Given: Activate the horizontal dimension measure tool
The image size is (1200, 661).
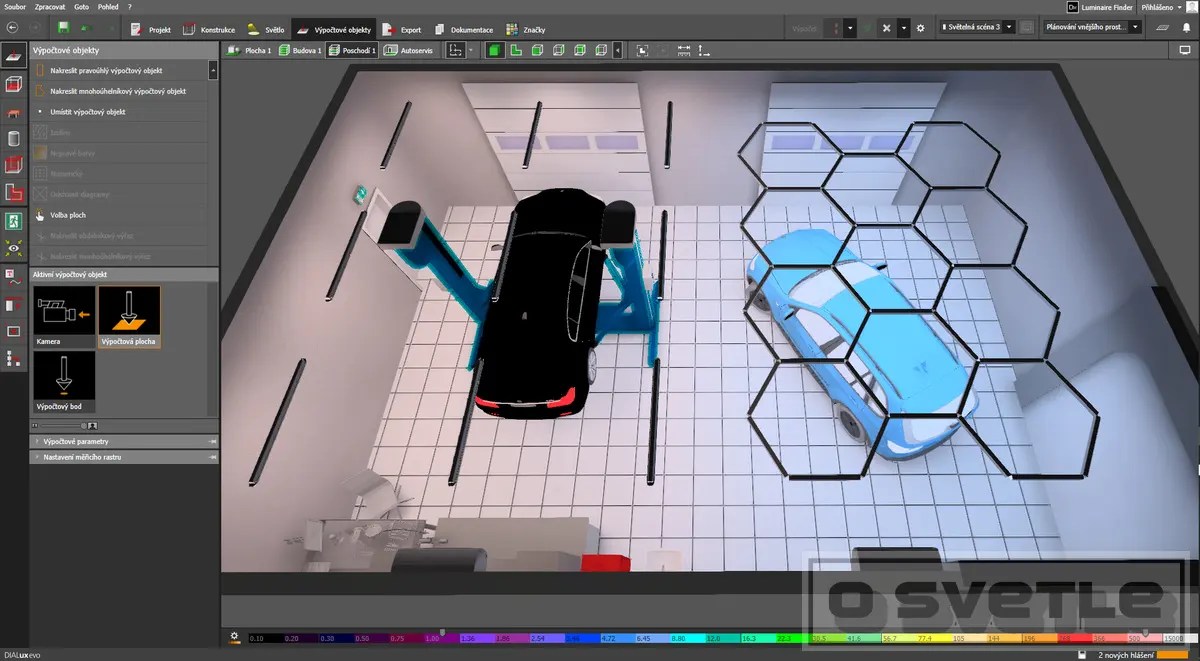Looking at the screenshot, I should [x=684, y=50].
